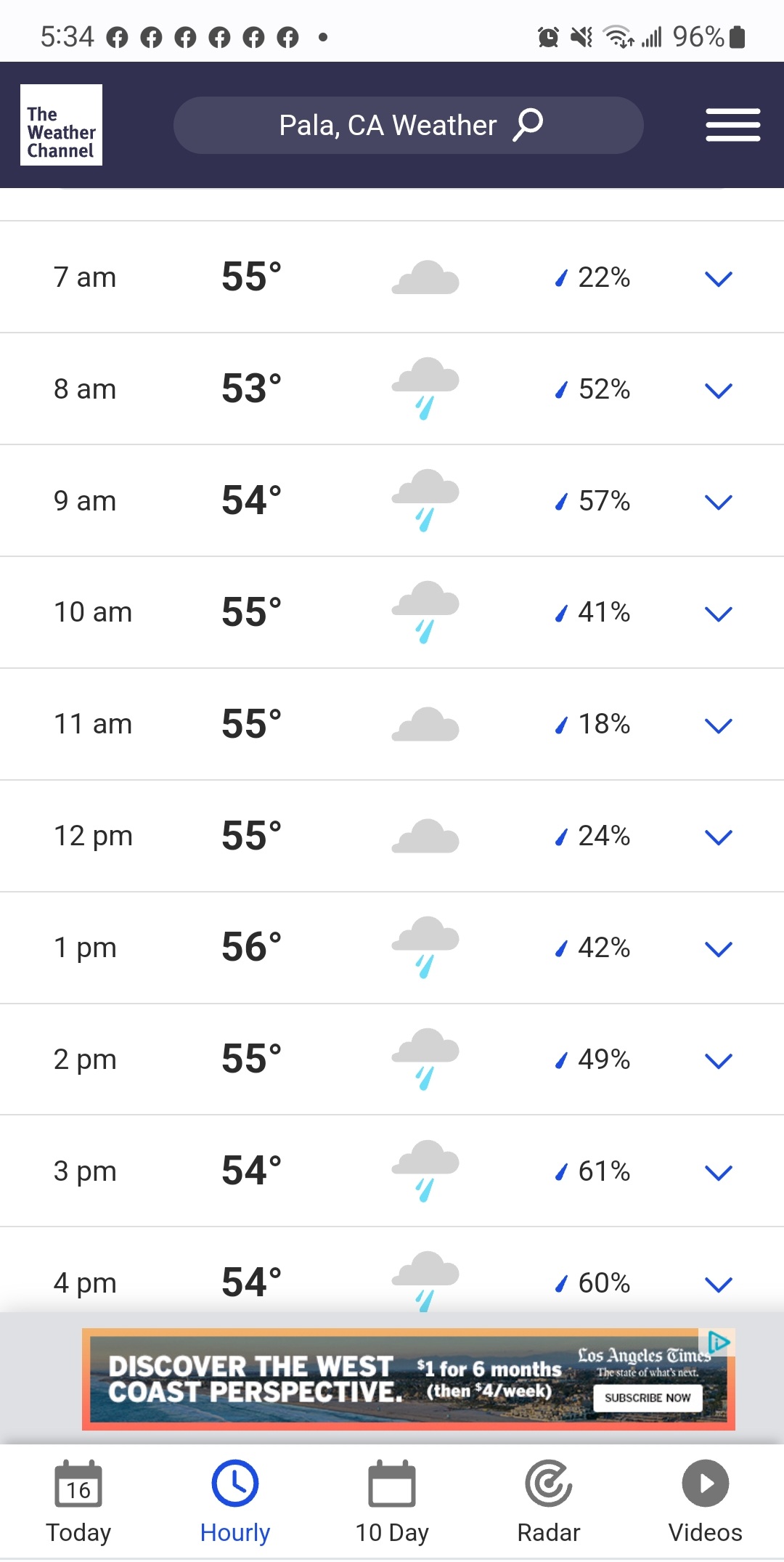Tap the cloudy icon at 11 am
This screenshot has width=784, height=1562.
point(425,724)
